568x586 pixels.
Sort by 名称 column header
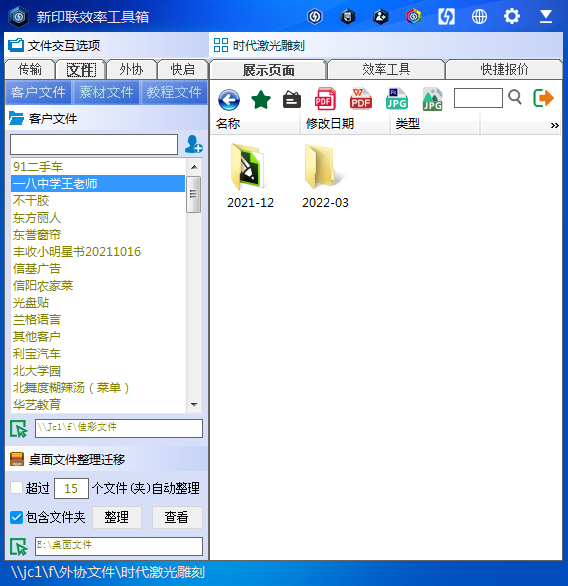(x=255, y=124)
